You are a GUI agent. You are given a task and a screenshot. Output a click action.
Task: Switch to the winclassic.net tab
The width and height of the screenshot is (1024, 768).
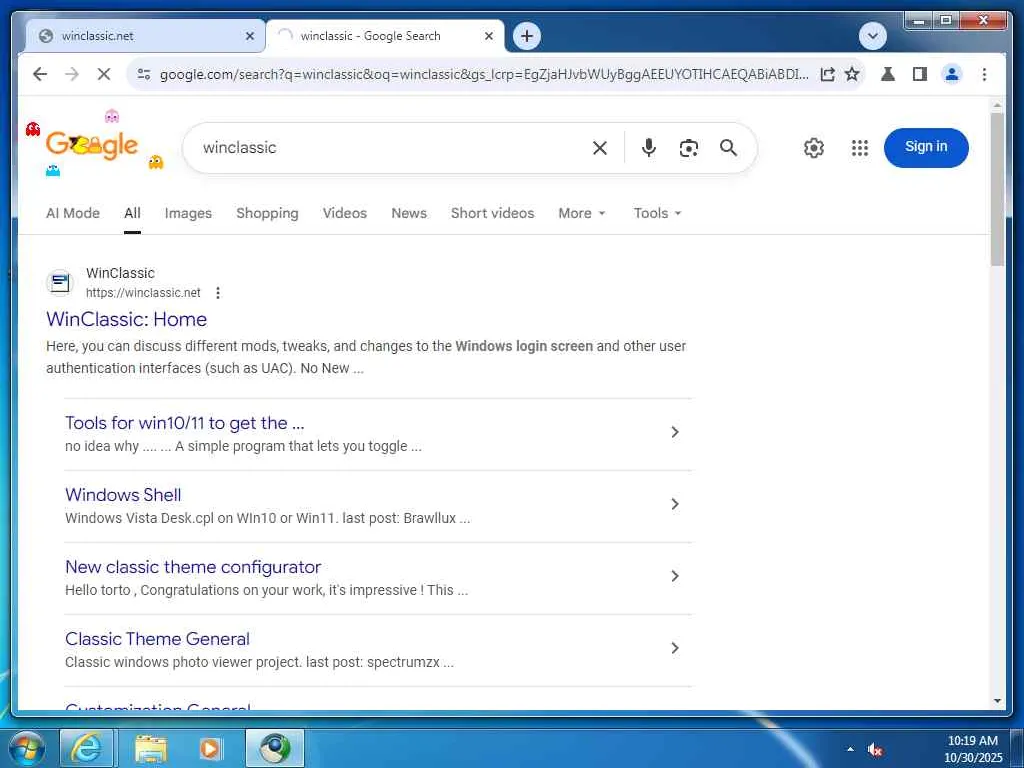coord(144,37)
